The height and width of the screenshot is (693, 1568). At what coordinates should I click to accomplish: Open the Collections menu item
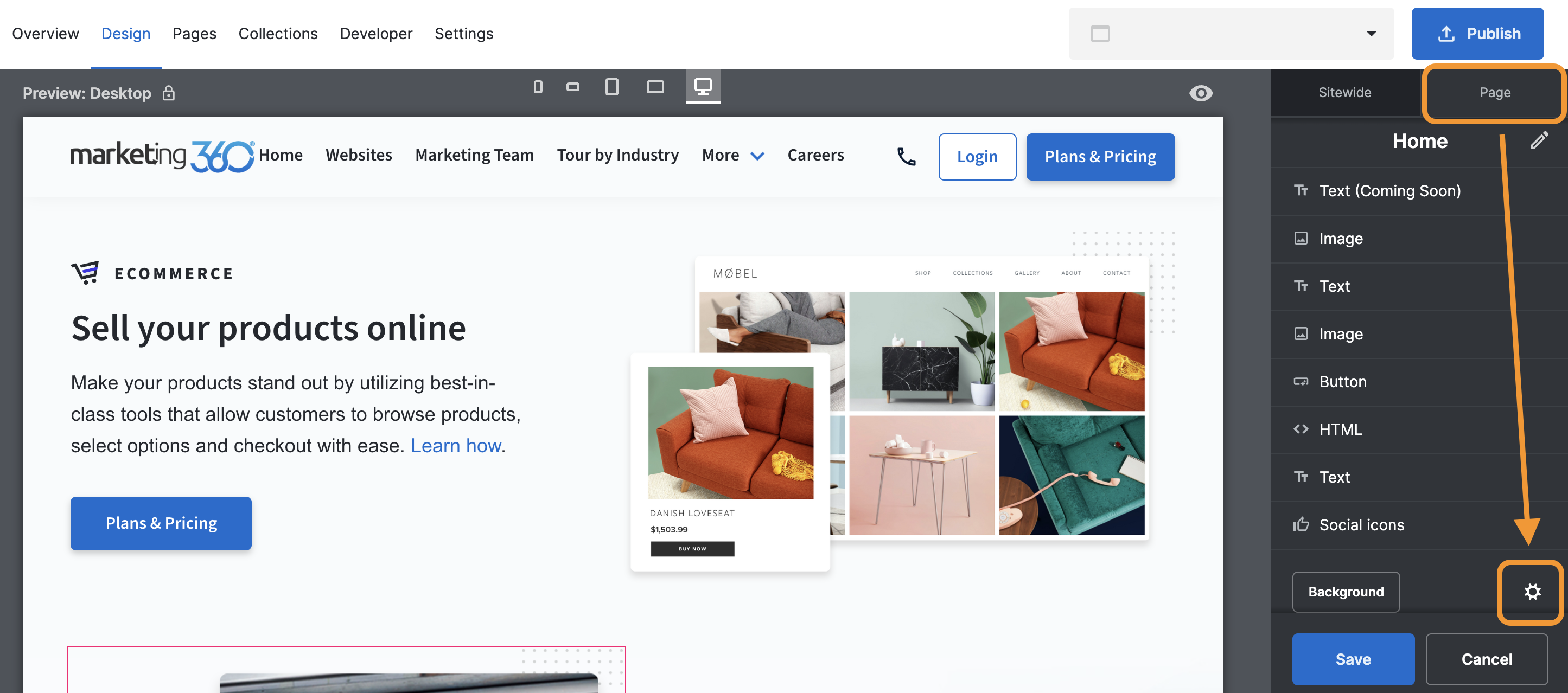click(278, 34)
